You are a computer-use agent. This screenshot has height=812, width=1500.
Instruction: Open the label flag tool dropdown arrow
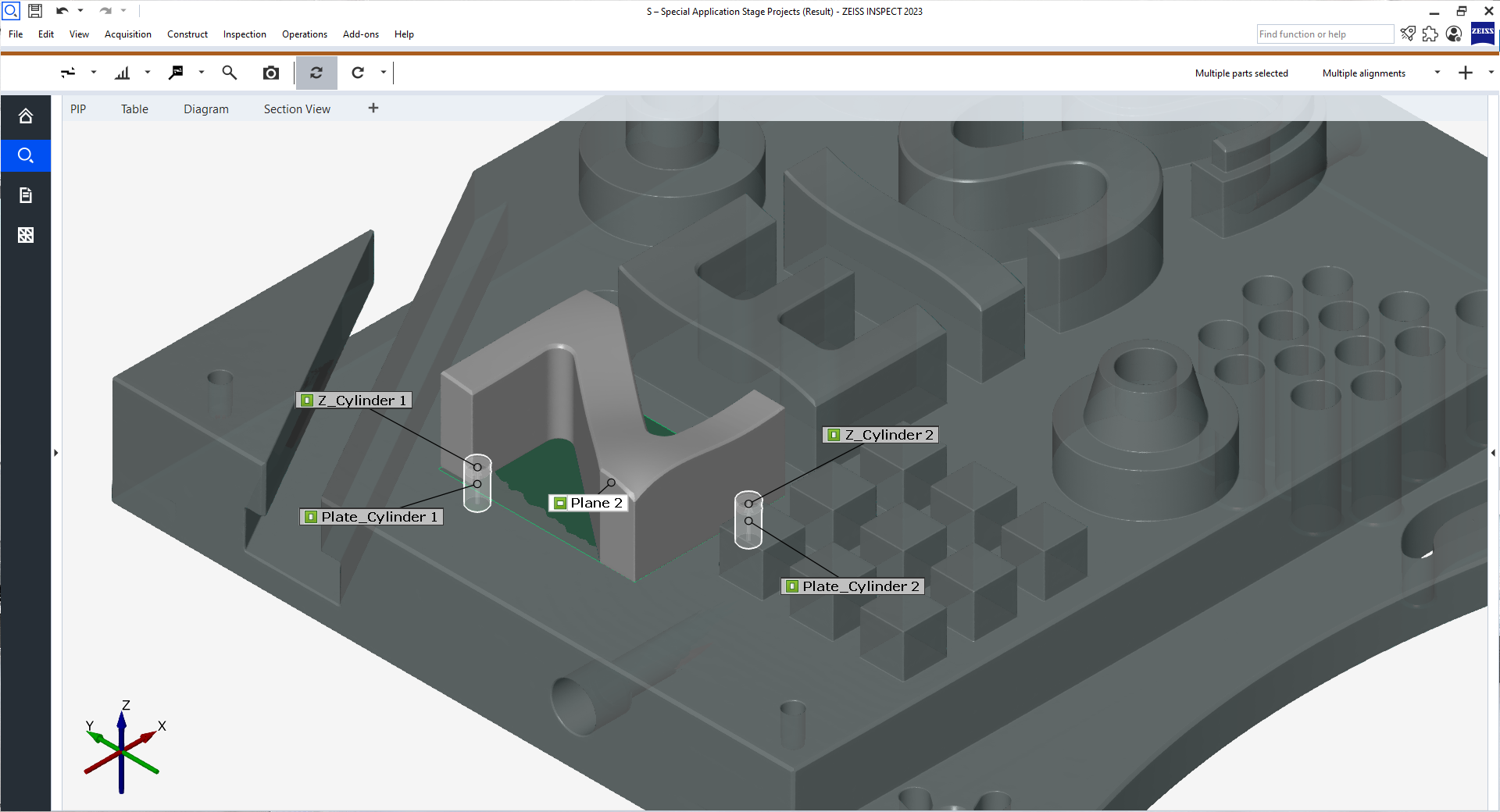(x=202, y=73)
